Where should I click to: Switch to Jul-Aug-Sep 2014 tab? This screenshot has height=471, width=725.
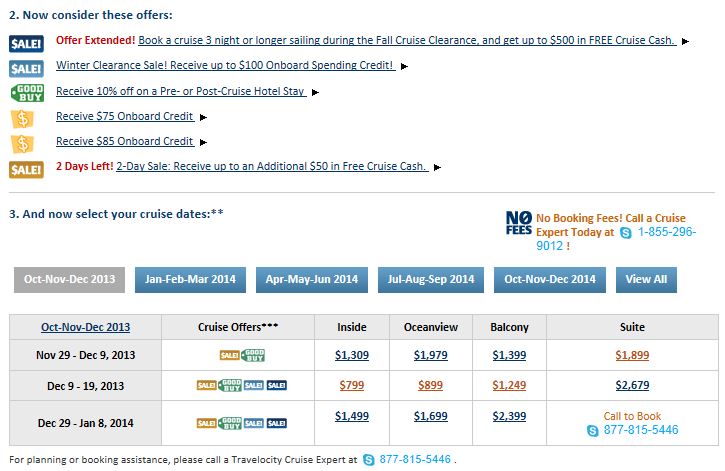tap(431, 280)
